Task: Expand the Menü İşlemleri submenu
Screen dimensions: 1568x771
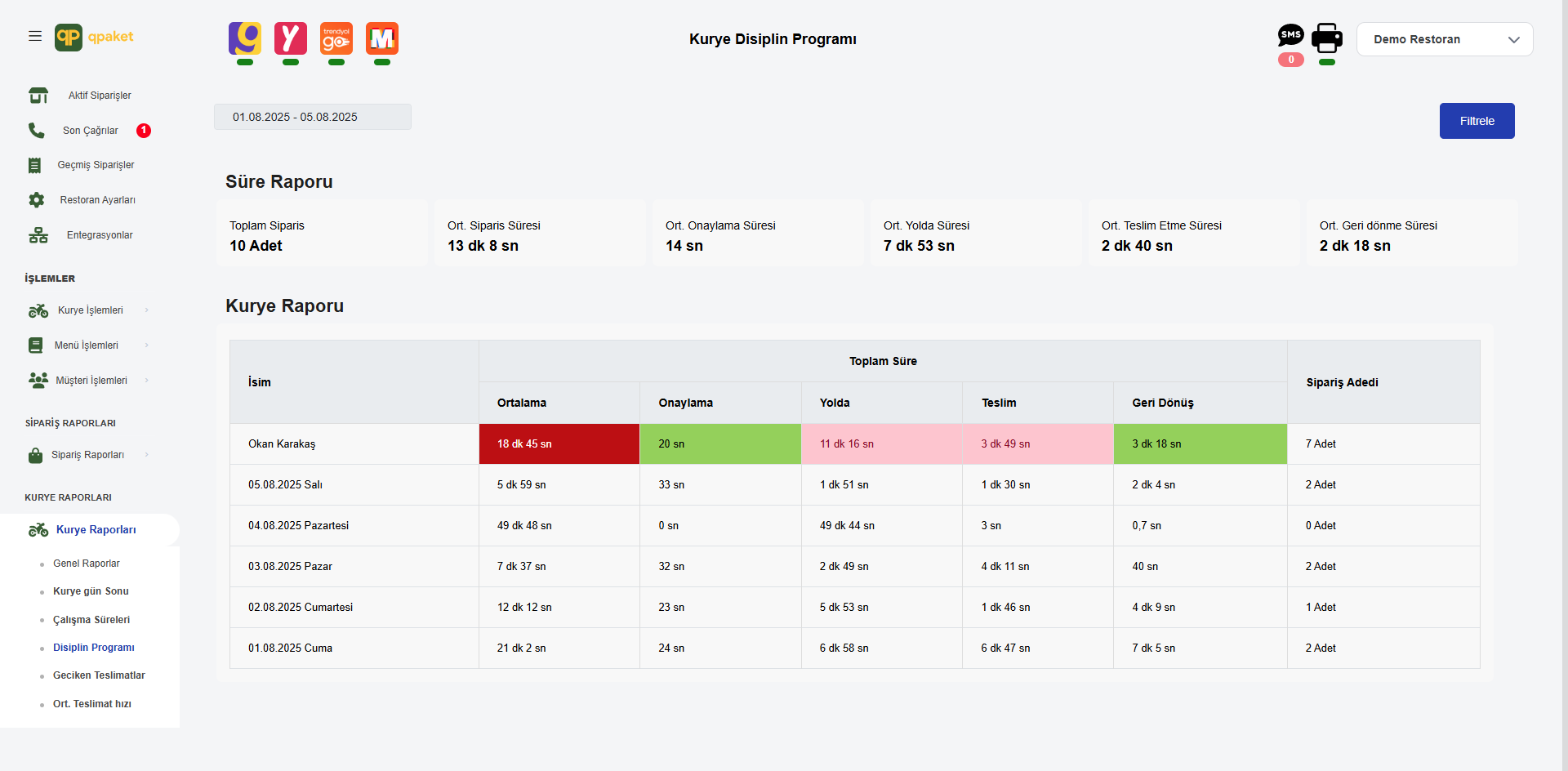Action: point(87,345)
